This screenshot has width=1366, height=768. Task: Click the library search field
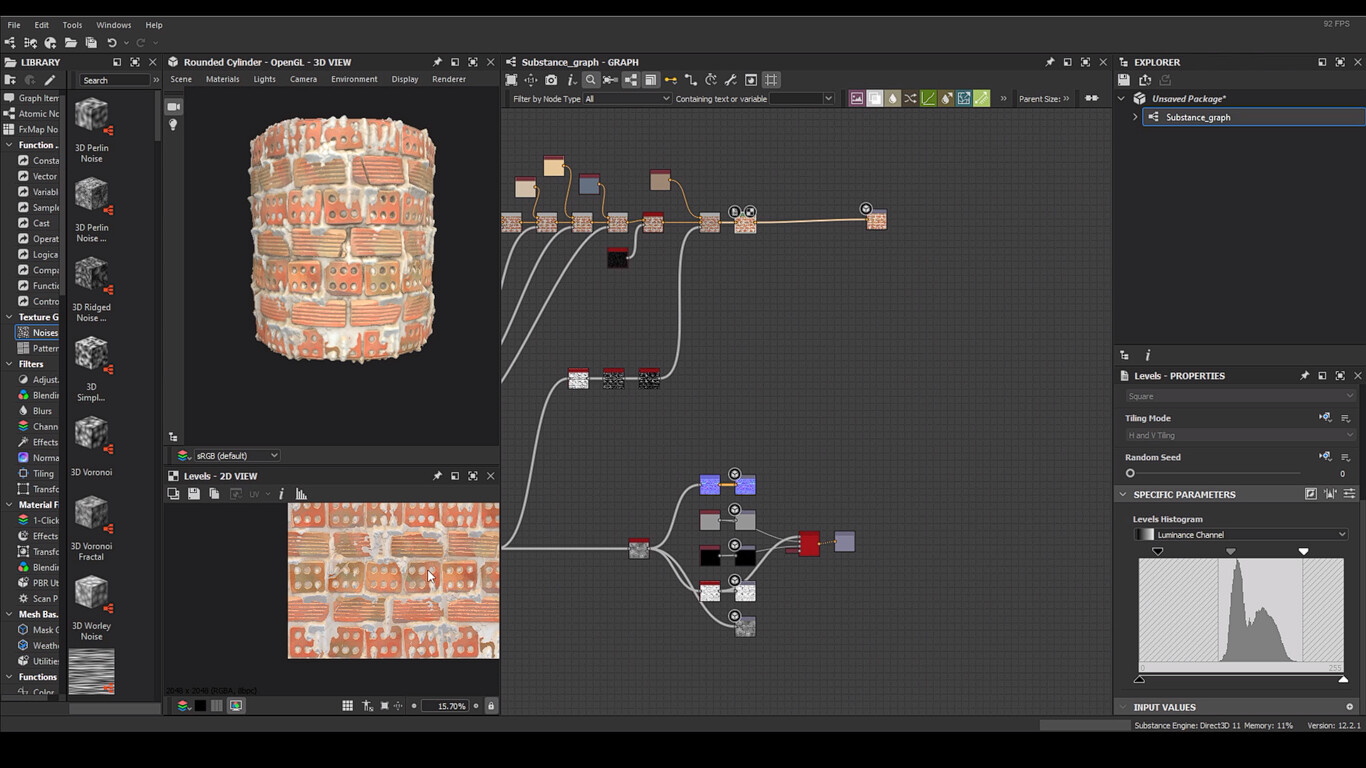click(113, 80)
